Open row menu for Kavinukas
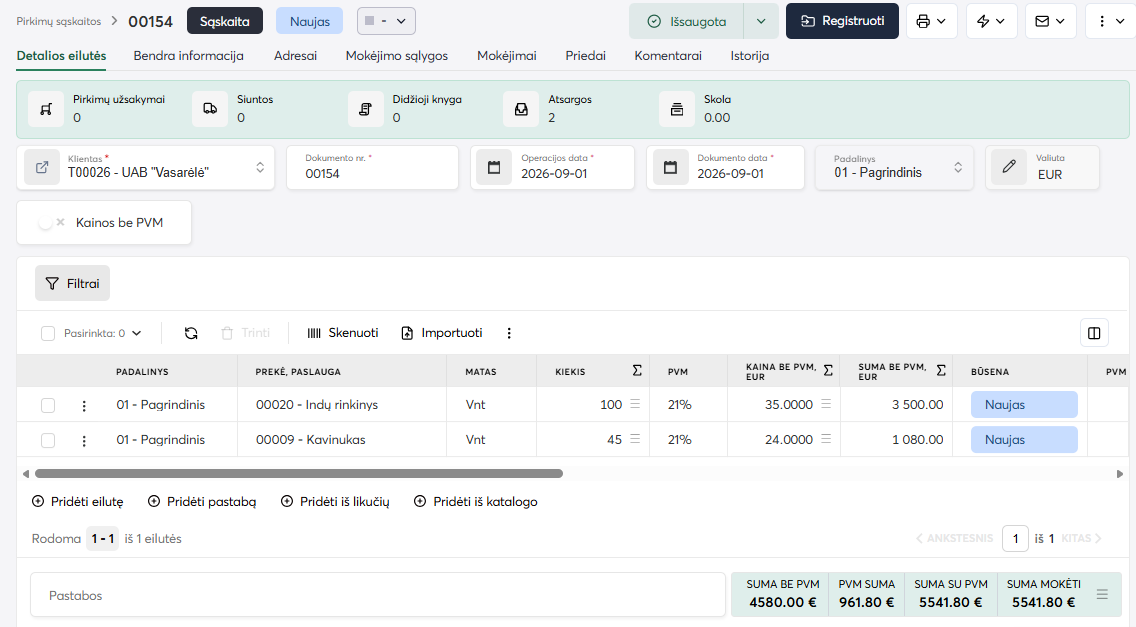1136x627 pixels. click(x=84, y=440)
